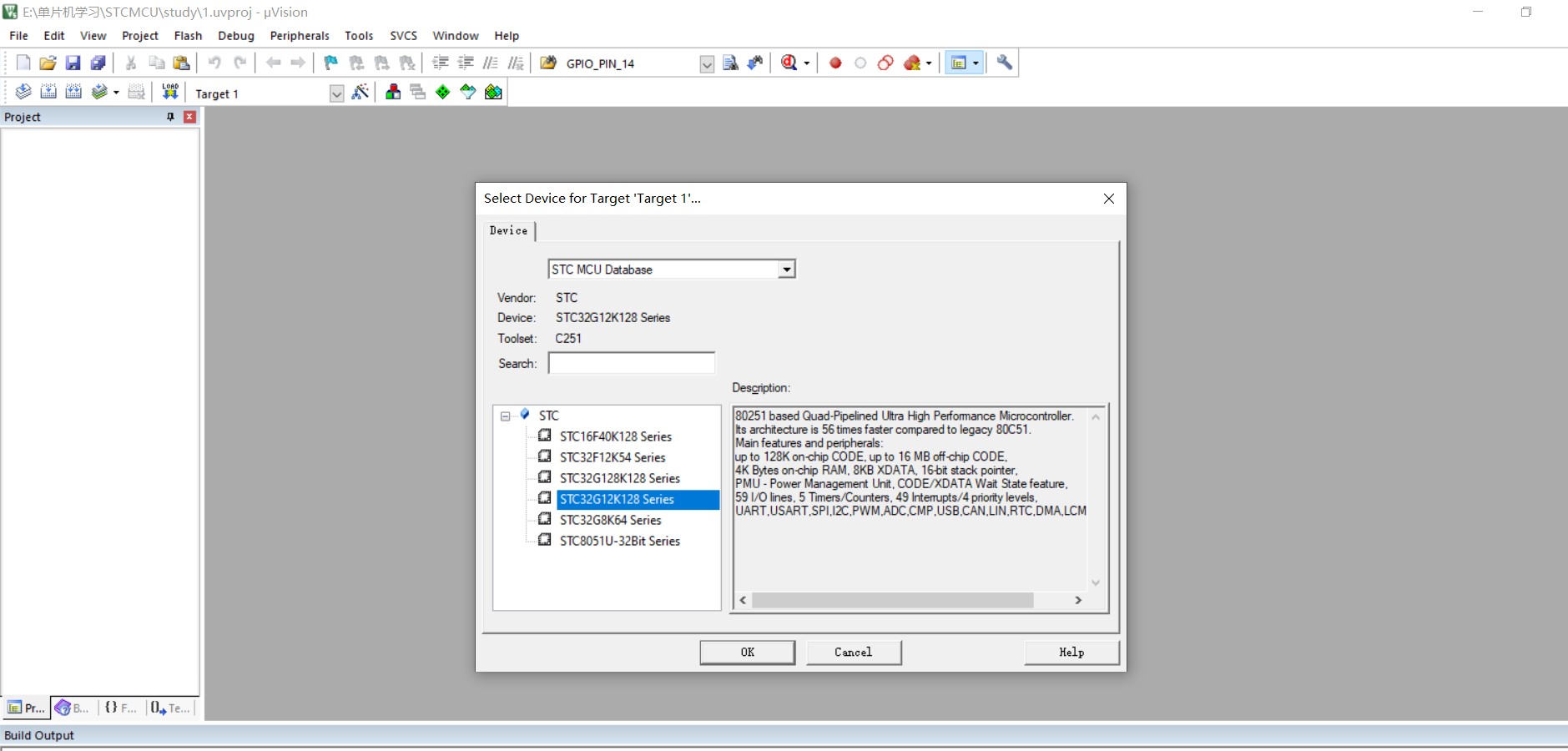Image resolution: width=1568 pixels, height=751 pixels.
Task: Open Target Options magic wand icon
Action: (x=360, y=93)
